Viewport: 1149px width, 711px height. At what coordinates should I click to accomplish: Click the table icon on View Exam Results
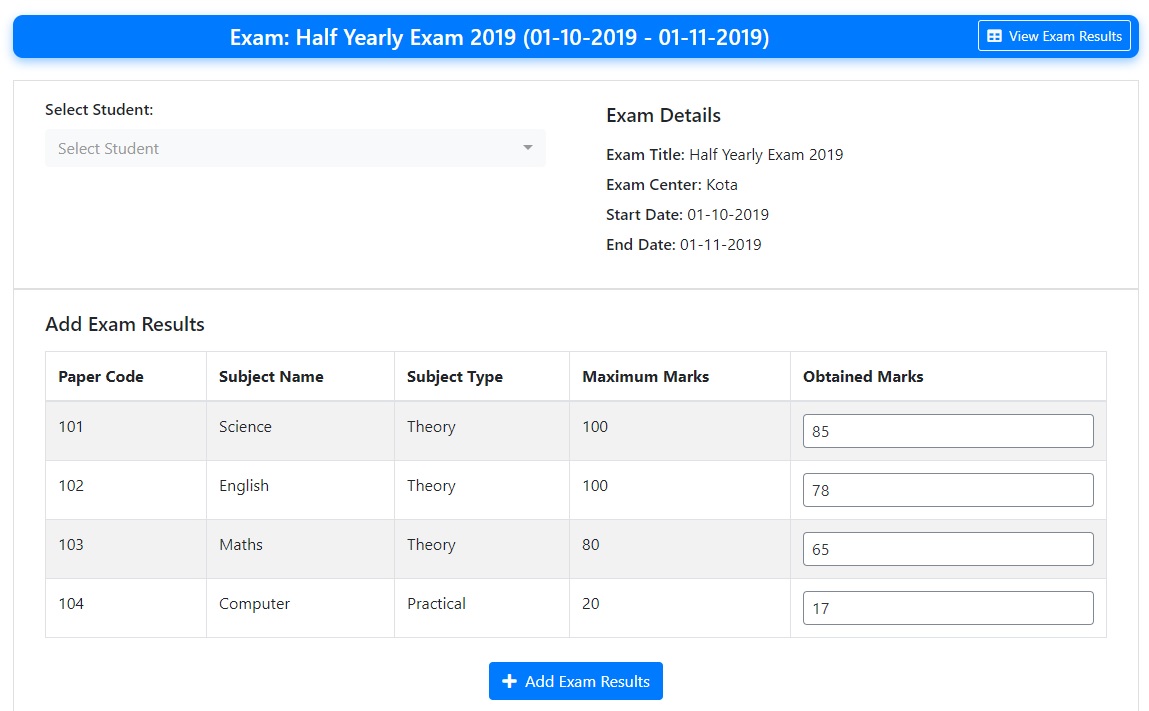tap(994, 35)
